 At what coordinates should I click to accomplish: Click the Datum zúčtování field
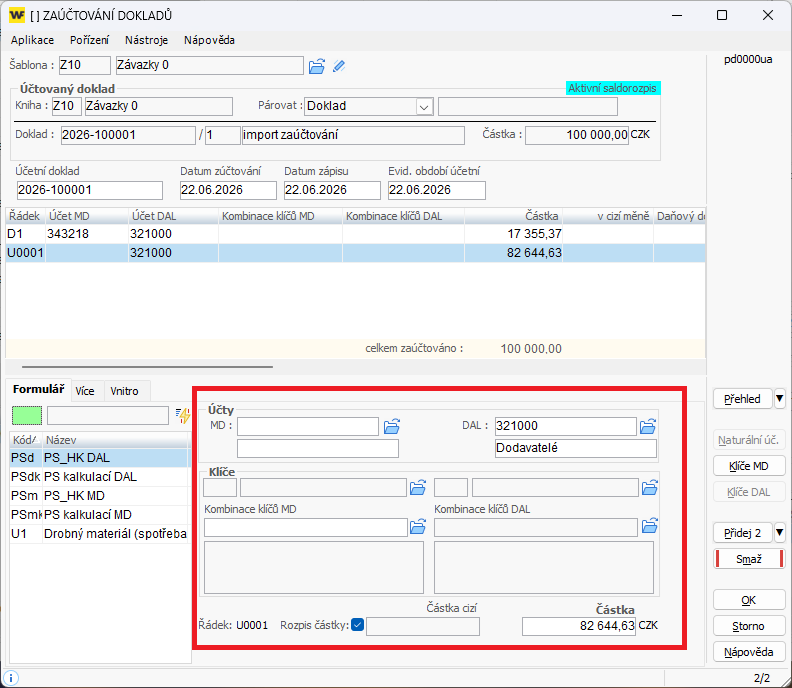(x=228, y=190)
